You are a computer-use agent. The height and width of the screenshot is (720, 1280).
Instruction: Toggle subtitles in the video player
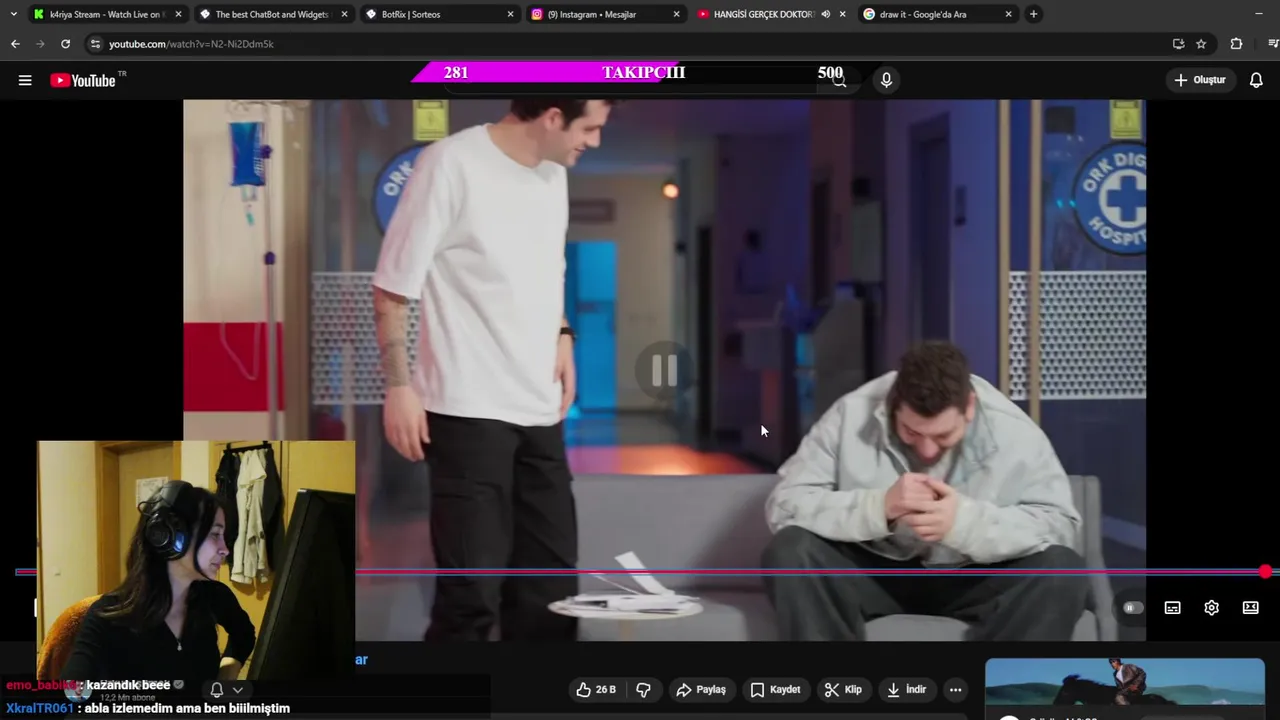(x=1172, y=608)
